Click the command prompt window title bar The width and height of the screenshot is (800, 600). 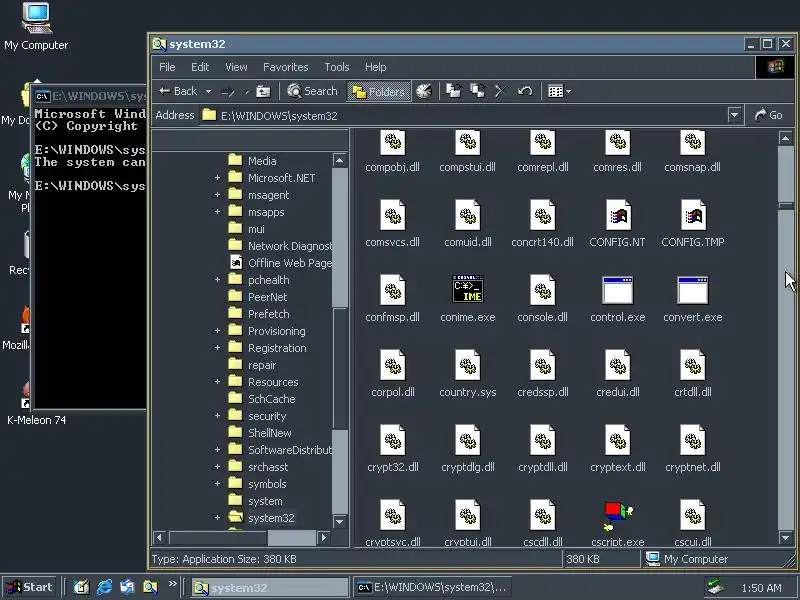[x=90, y=95]
